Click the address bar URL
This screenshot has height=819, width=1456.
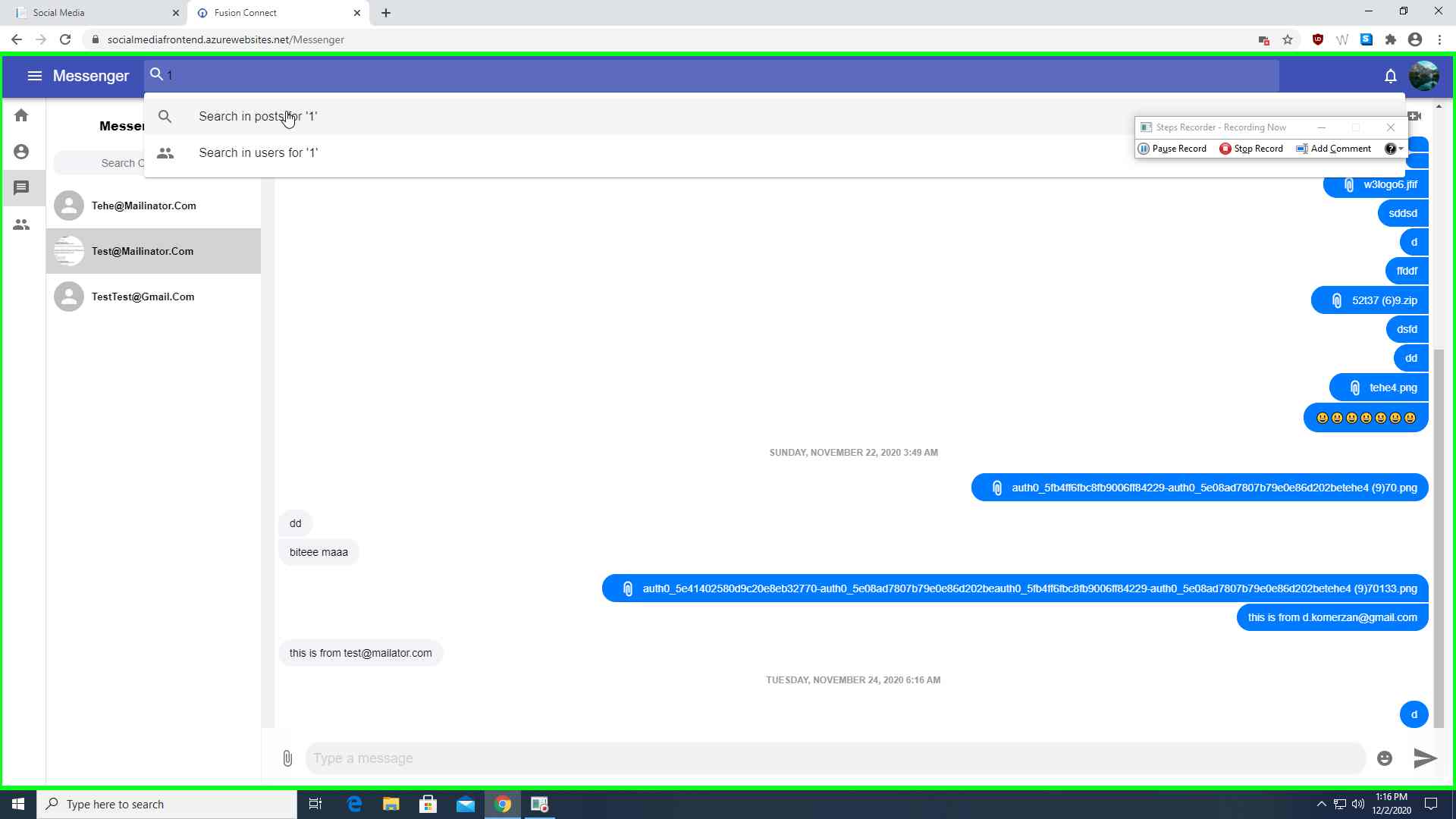coord(226,39)
